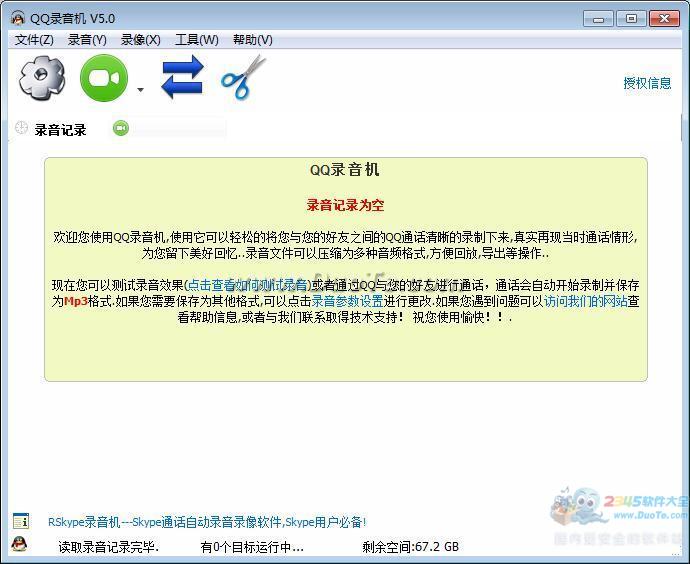
Task: Open the scissors audio cut tool
Action: [x=243, y=77]
